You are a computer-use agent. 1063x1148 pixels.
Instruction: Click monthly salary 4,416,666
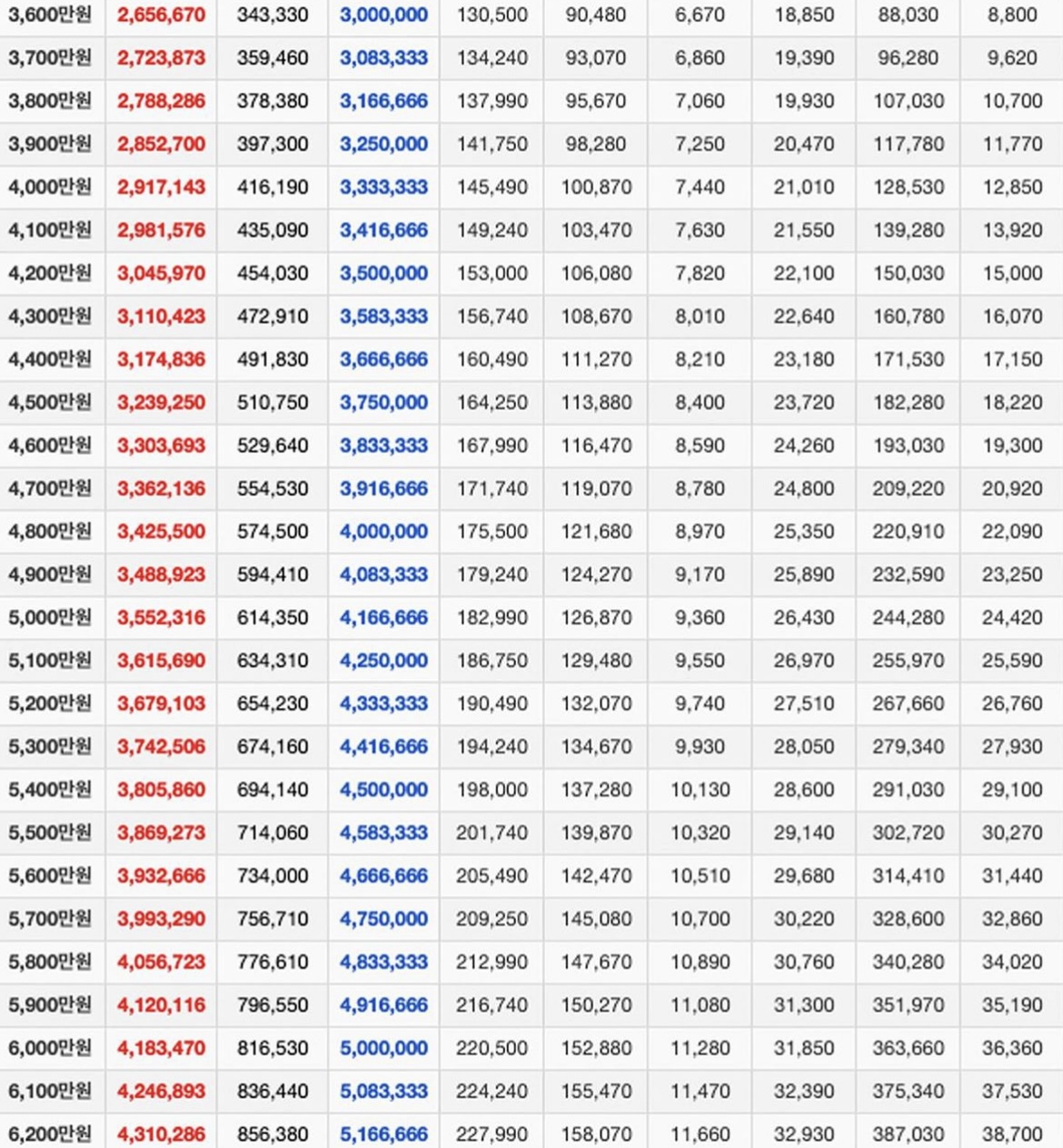pos(383,747)
